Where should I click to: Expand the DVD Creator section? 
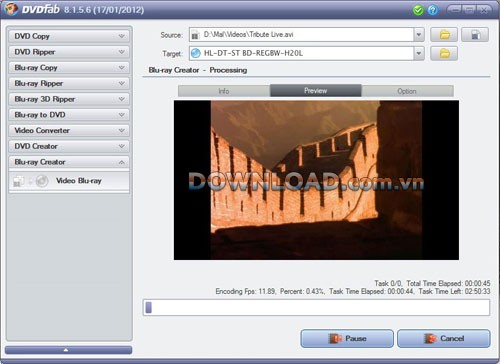click(69, 146)
